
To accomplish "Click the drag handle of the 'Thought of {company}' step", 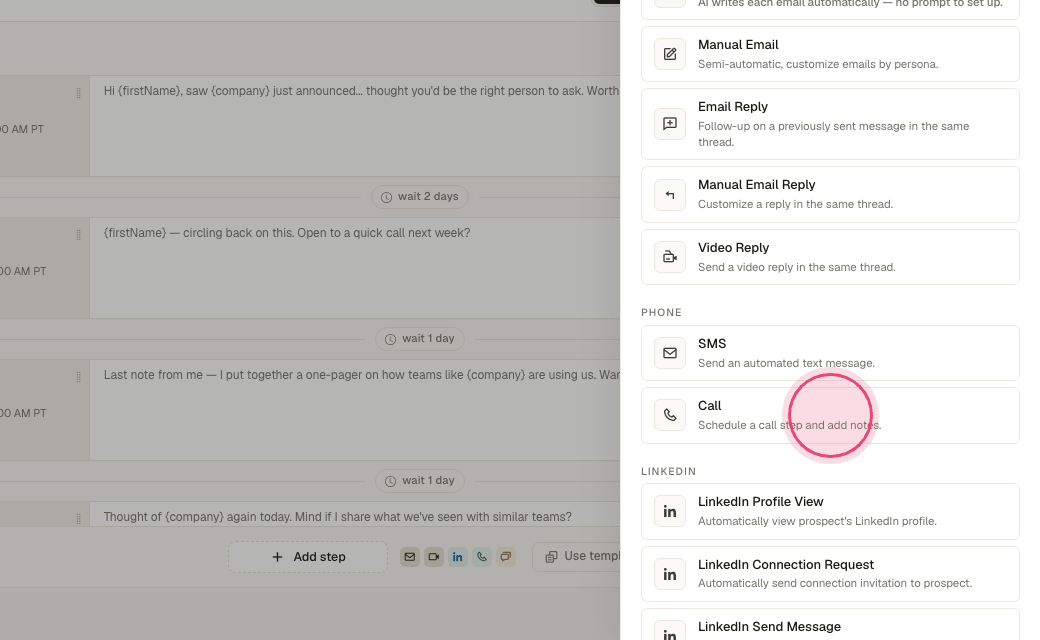I will coord(78,519).
